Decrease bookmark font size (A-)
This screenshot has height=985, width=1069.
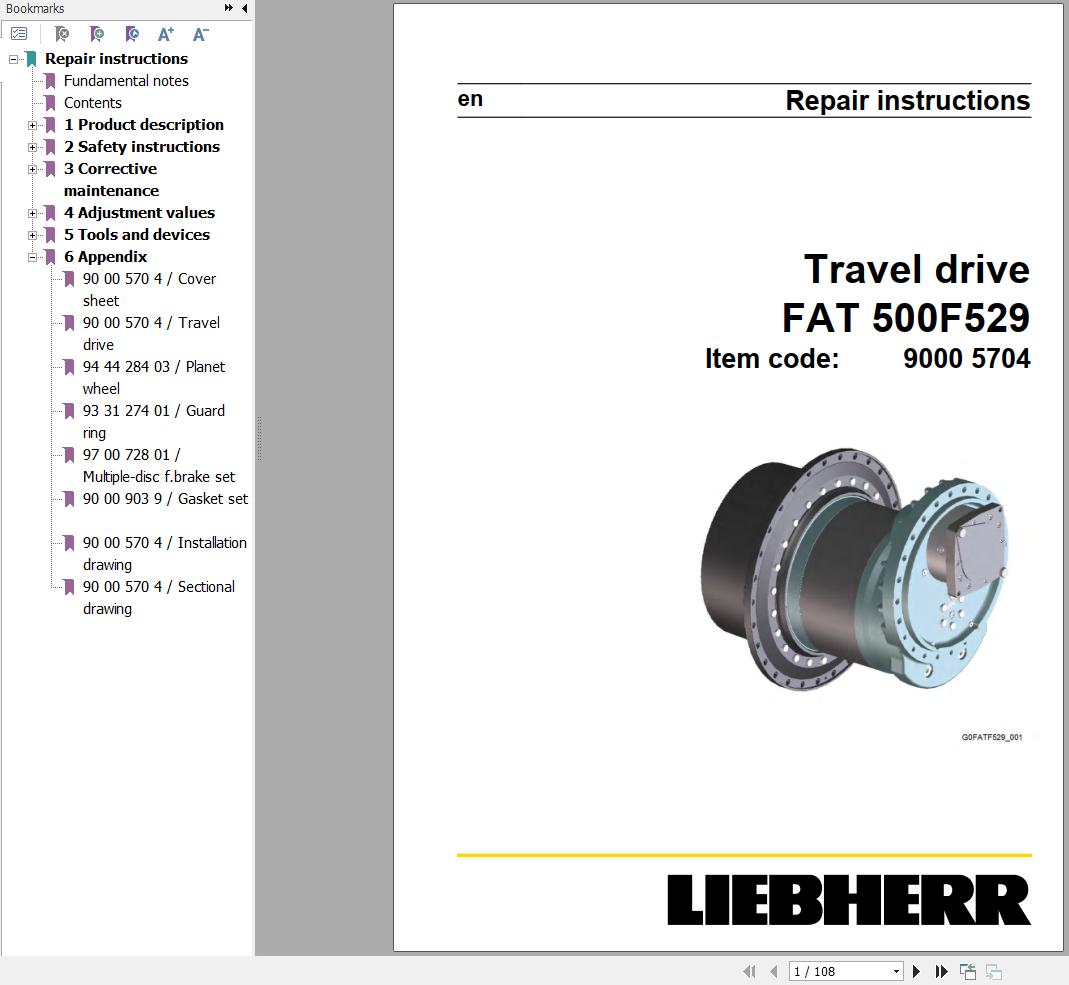(x=200, y=33)
